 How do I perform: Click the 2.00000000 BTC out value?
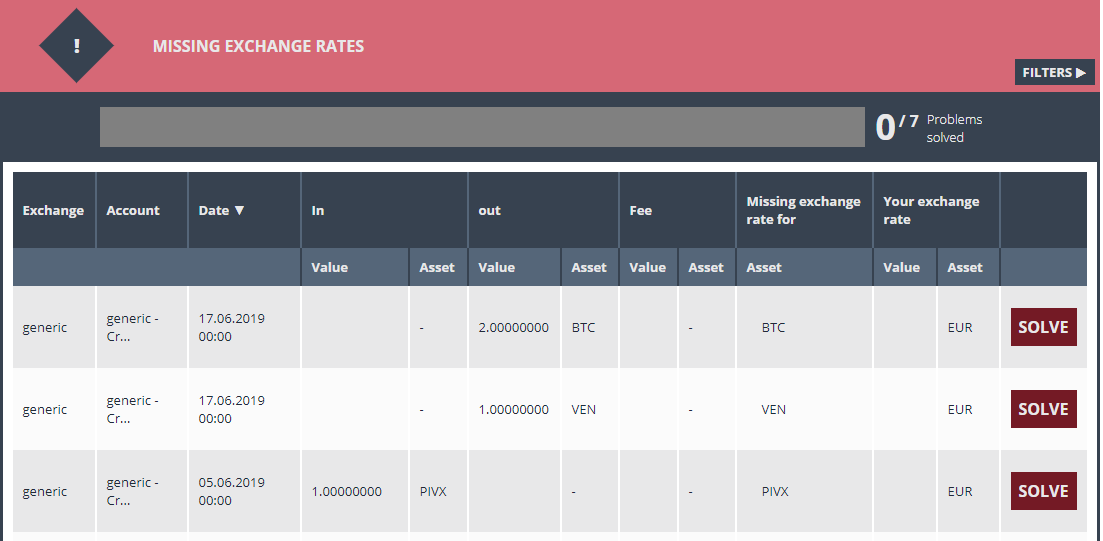click(x=514, y=327)
